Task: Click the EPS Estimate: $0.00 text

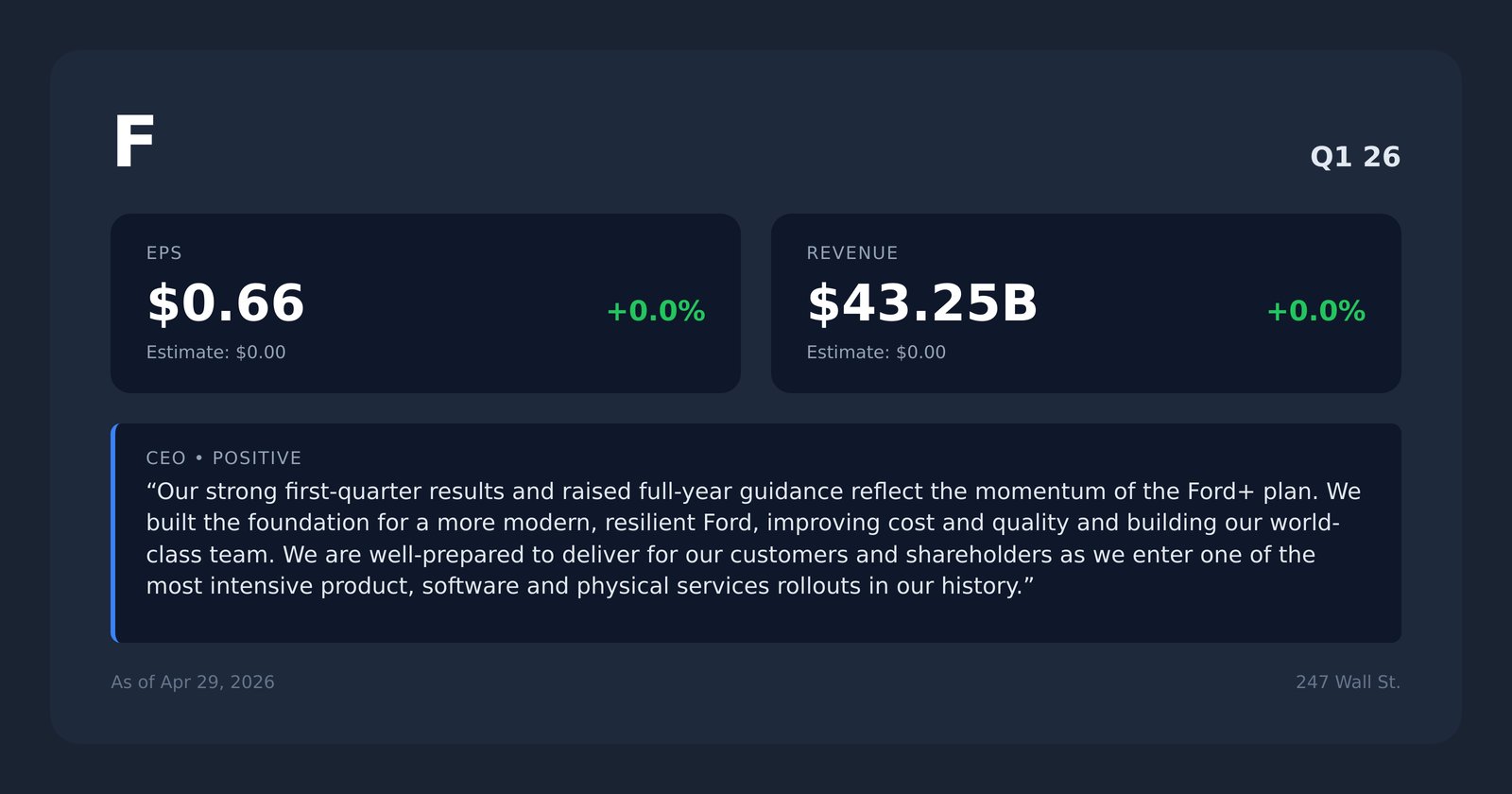Action: click(215, 353)
